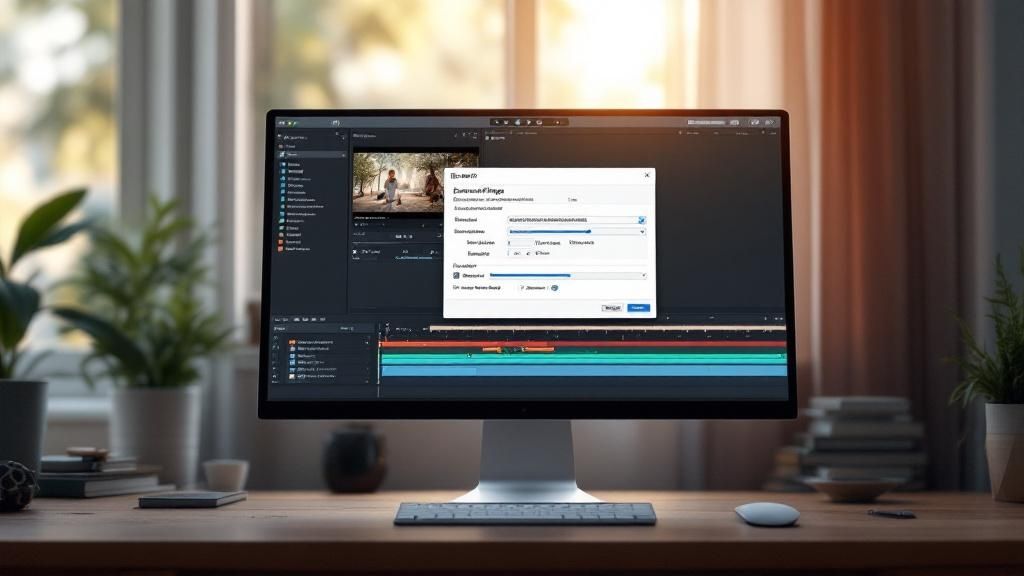This screenshot has width=1024, height=576.
Task: Click the round blue icon in the dialog's bottom row
Action: 555,287
